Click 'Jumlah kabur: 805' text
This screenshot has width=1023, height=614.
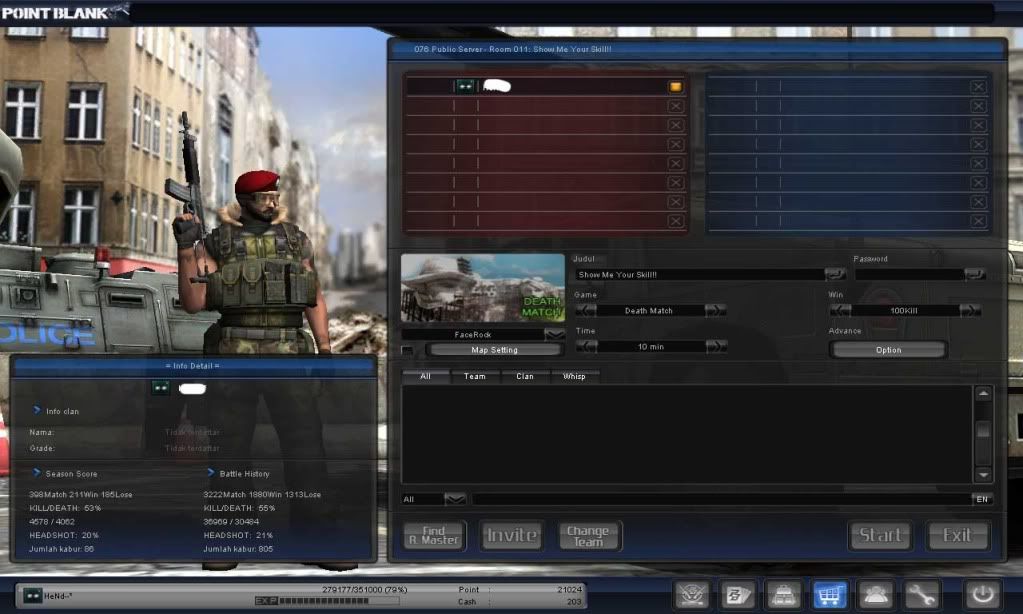tap(237, 549)
